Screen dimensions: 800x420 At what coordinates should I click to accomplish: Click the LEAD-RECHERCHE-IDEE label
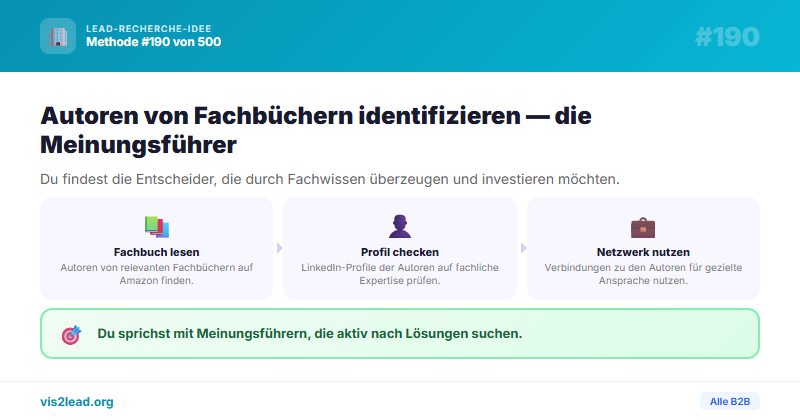pyautogui.click(x=148, y=29)
